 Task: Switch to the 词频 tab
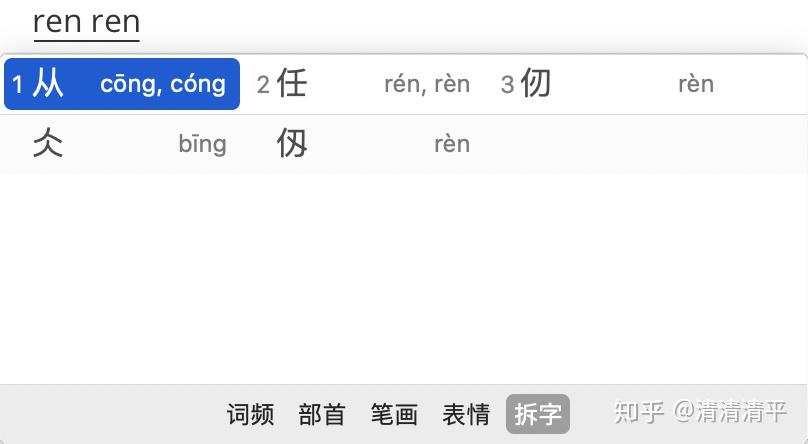[250, 414]
